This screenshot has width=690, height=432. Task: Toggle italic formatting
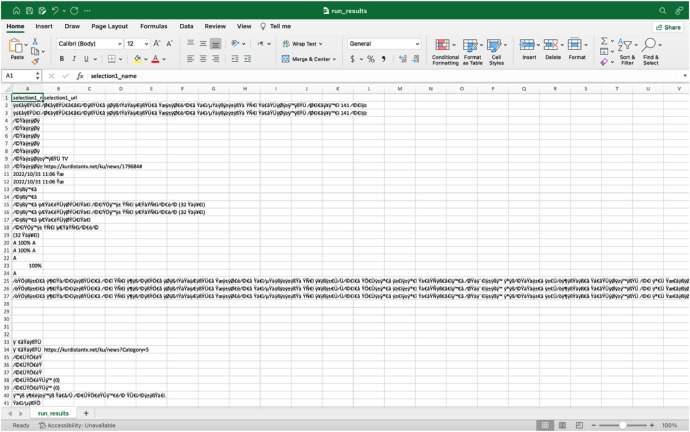74,59
